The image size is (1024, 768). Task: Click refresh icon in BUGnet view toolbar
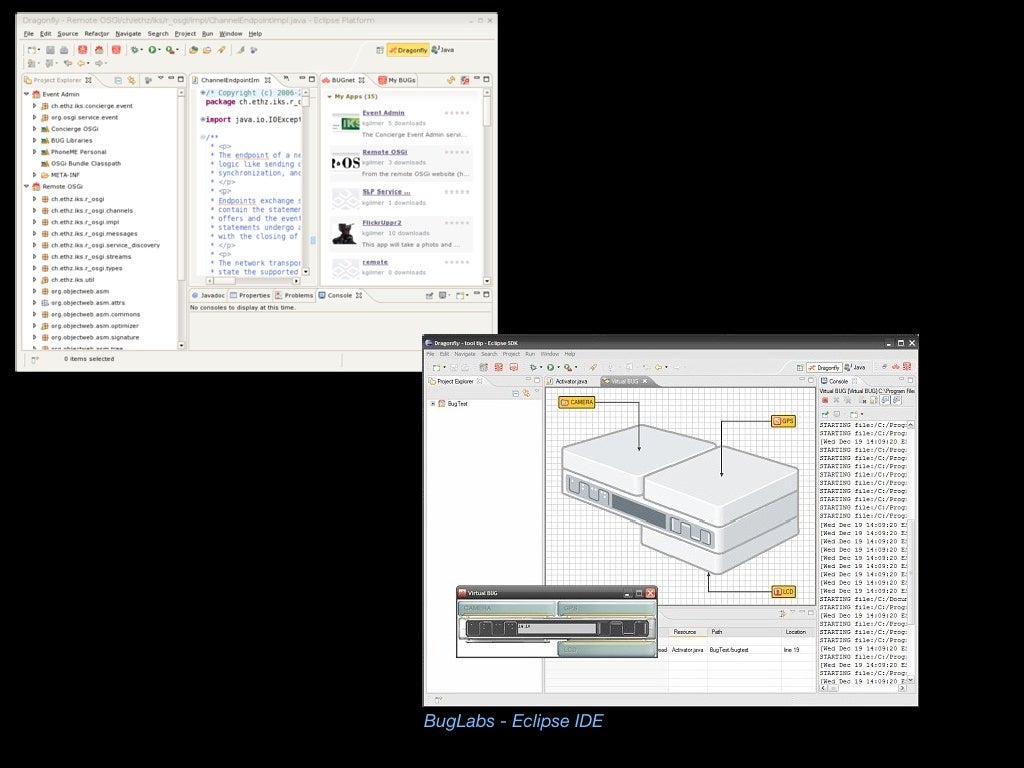pos(451,80)
